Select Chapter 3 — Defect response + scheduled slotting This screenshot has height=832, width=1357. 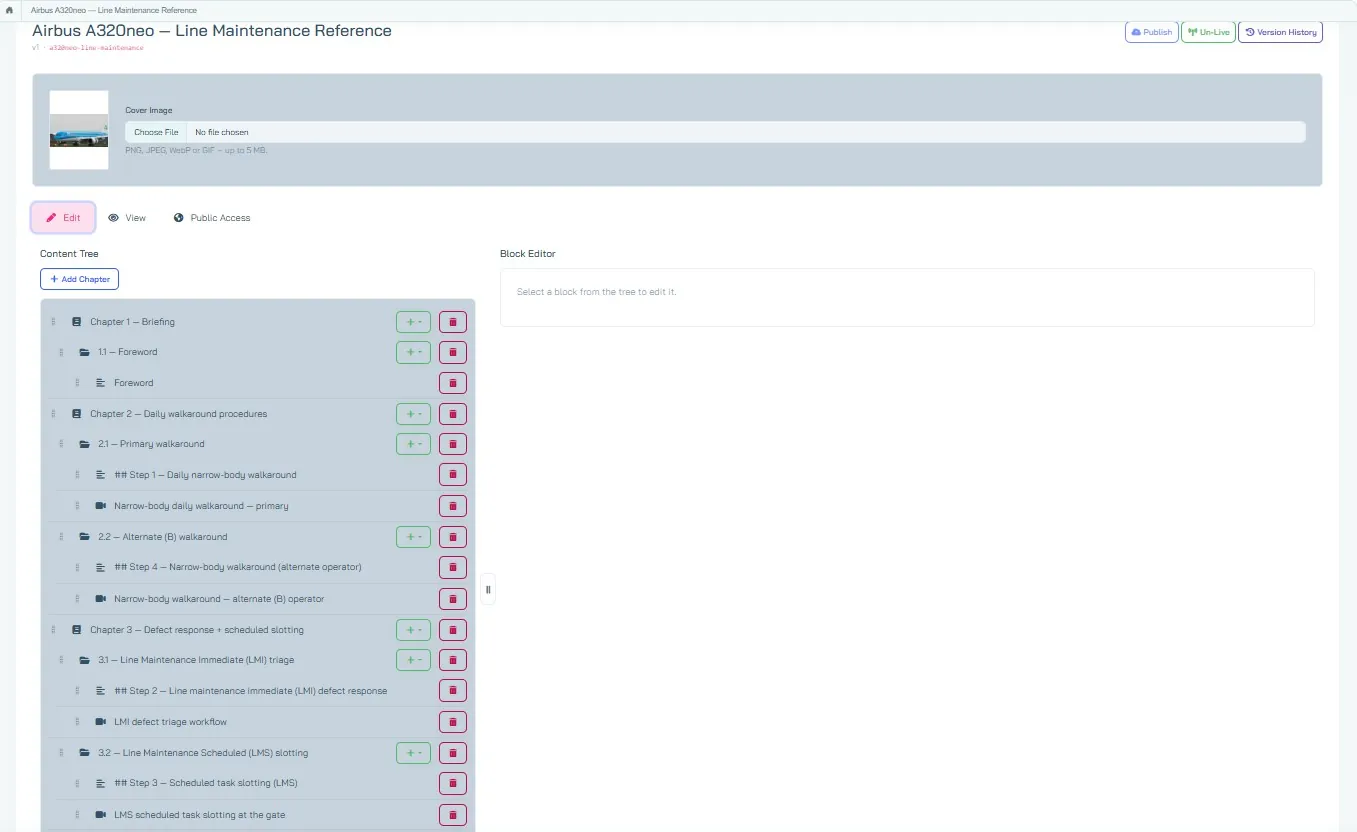click(x=197, y=630)
